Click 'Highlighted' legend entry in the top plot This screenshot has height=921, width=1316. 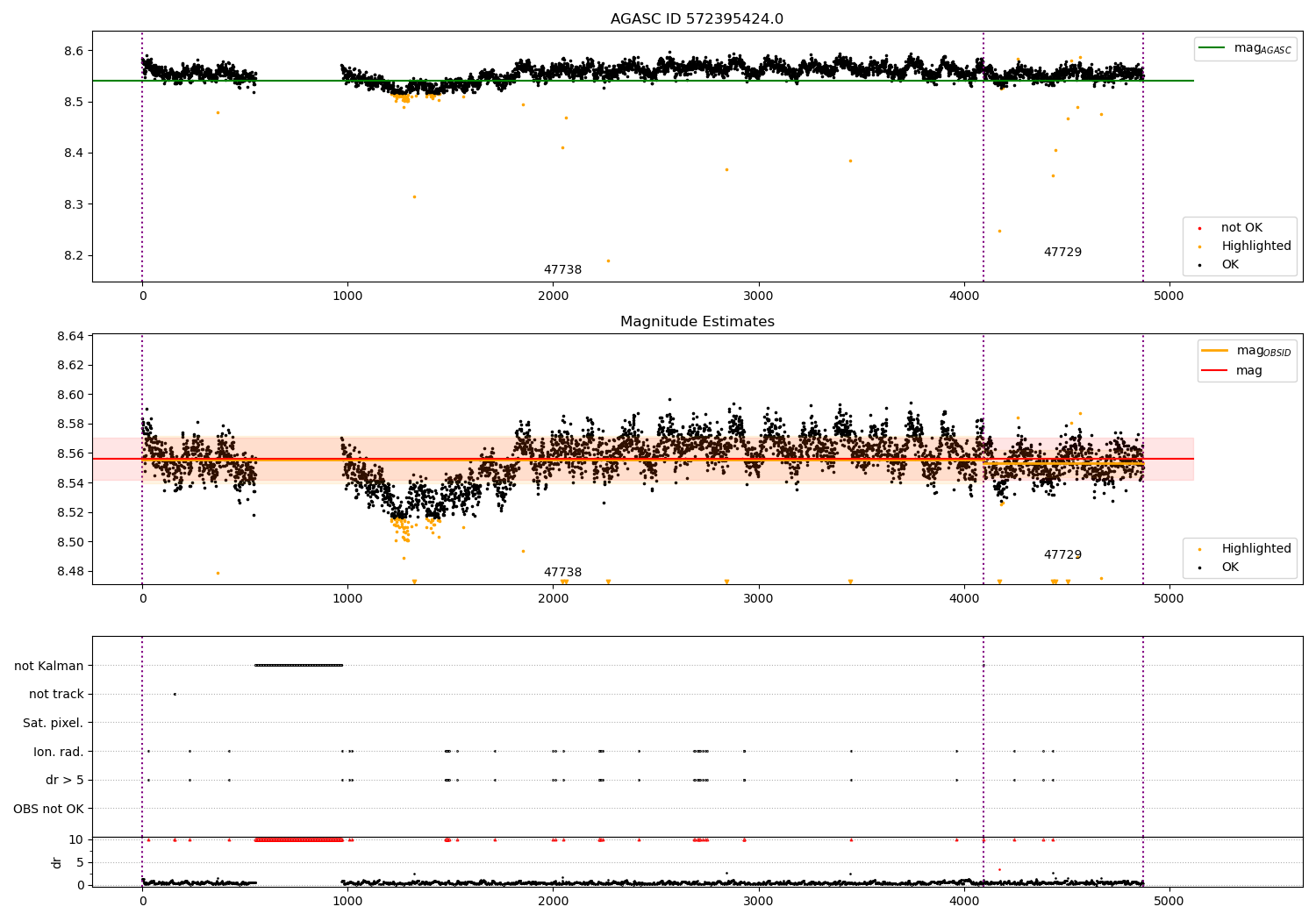click(1255, 246)
